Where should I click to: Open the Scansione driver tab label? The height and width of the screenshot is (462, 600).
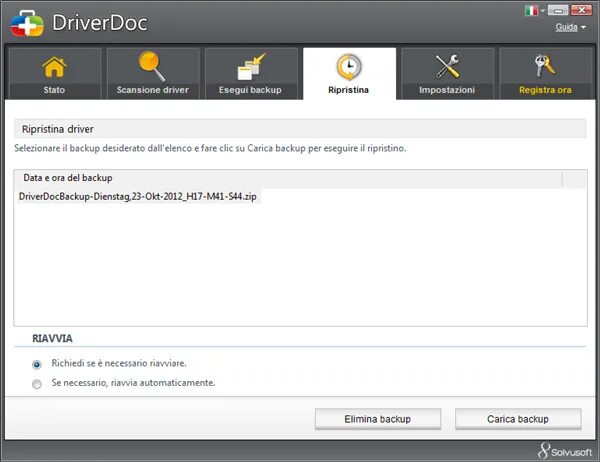(153, 90)
